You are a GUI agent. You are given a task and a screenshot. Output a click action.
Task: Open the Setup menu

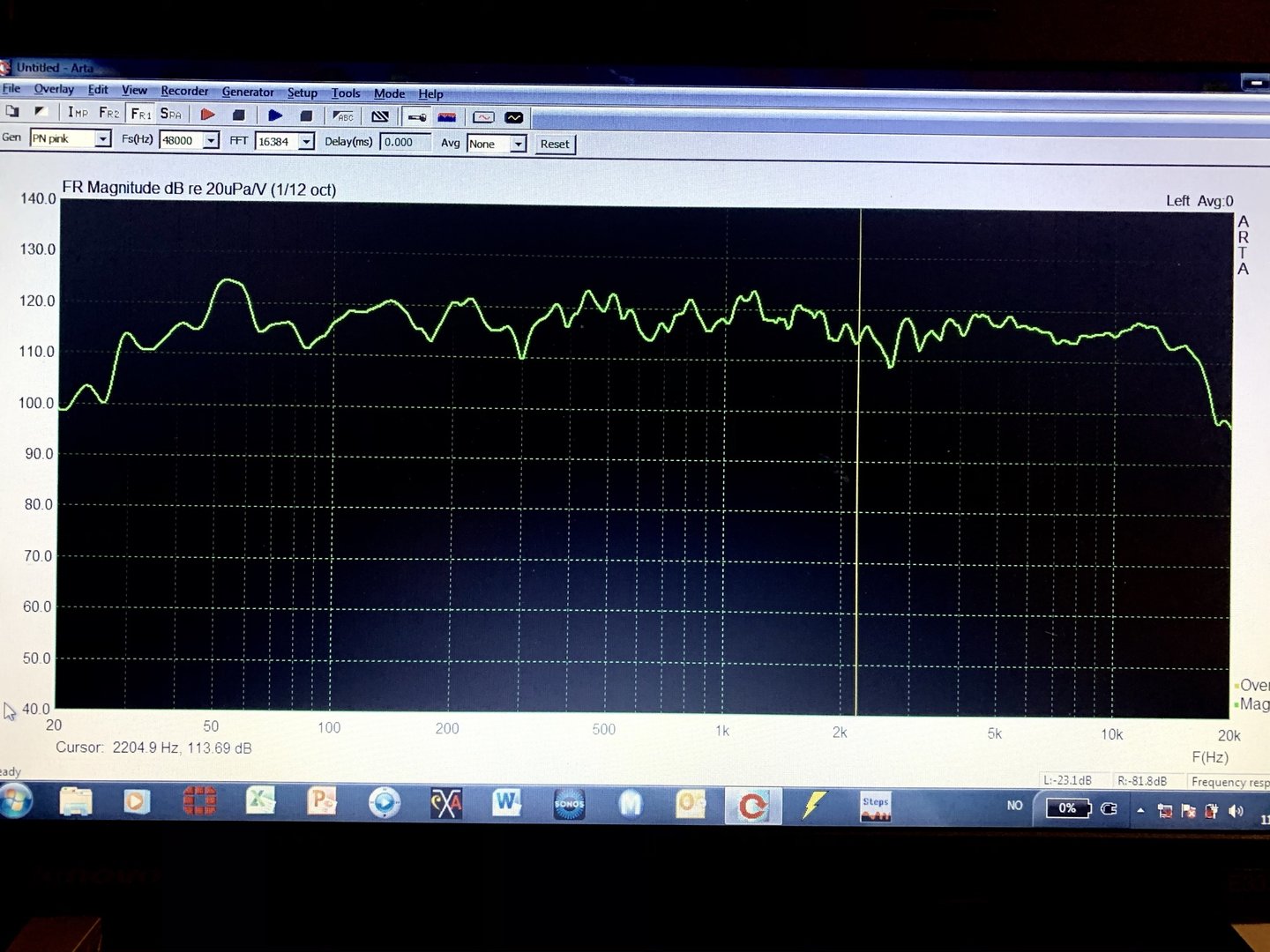(302, 93)
